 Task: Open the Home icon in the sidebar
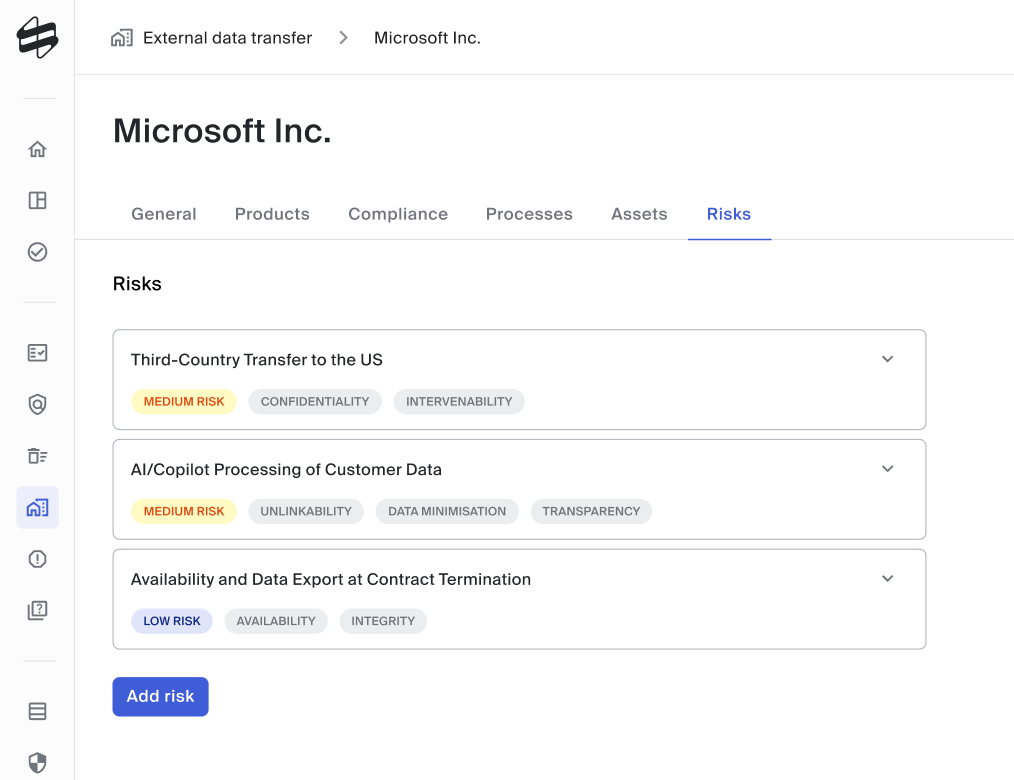[38, 149]
